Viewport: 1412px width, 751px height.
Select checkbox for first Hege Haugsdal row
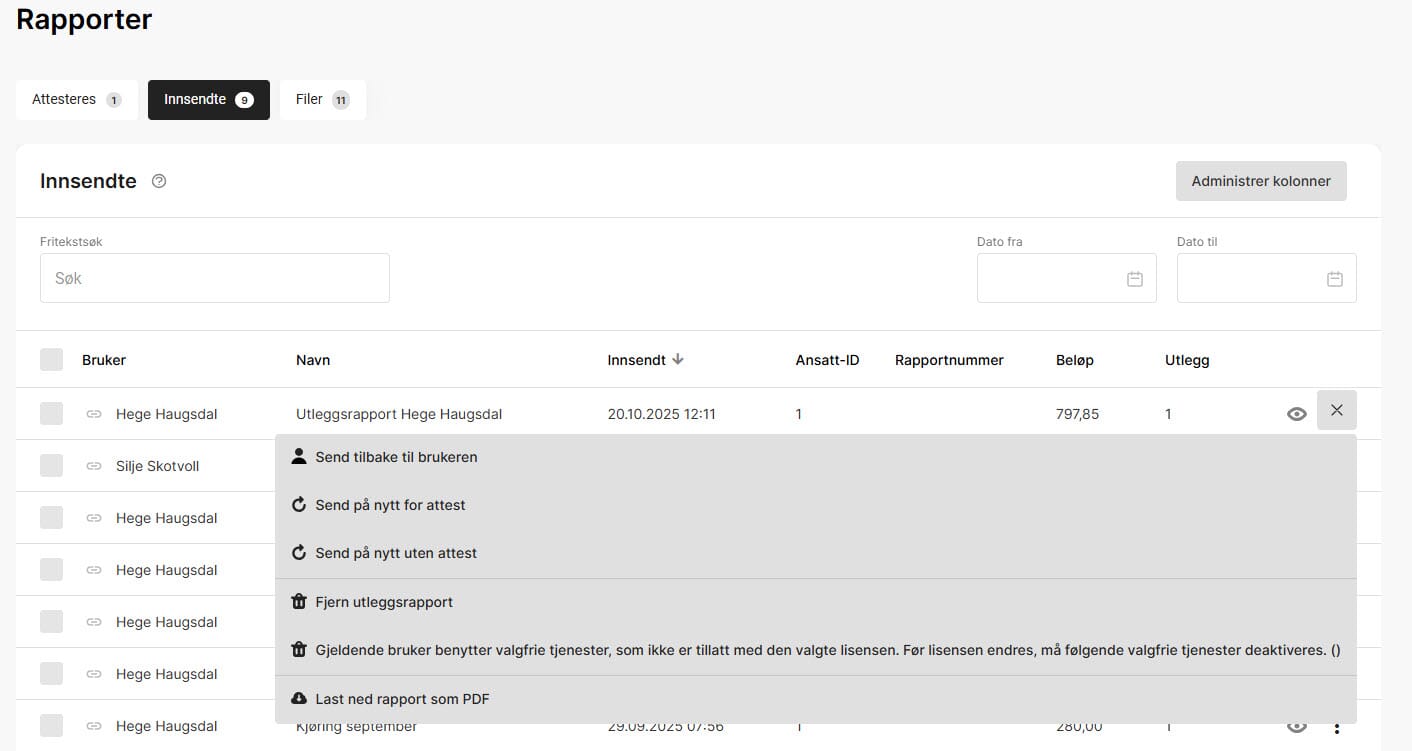[x=51, y=414]
